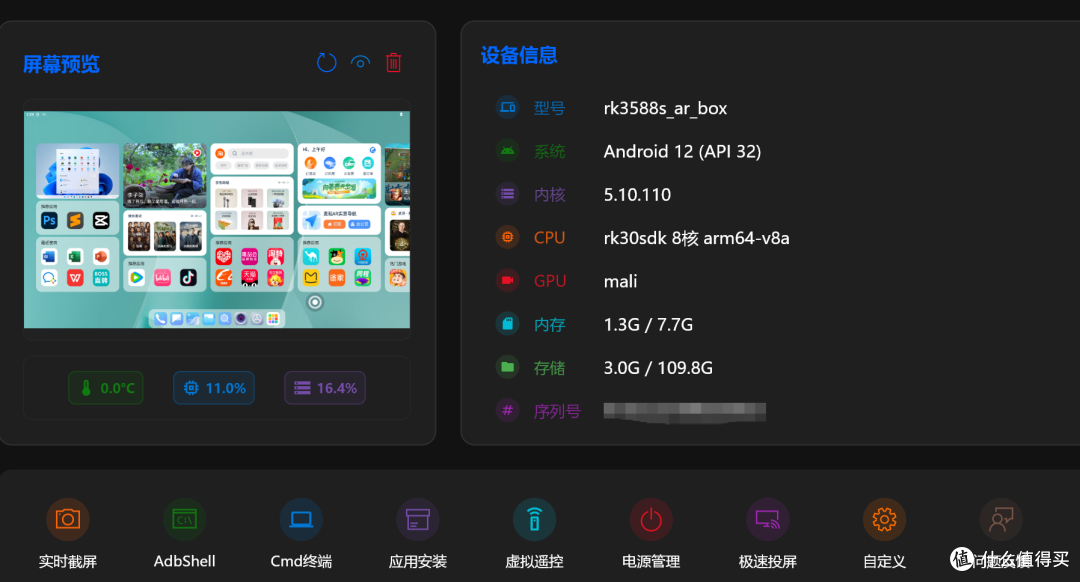The width and height of the screenshot is (1080, 582).
Task: Select kernel version 5.10.110
Action: 637,195
